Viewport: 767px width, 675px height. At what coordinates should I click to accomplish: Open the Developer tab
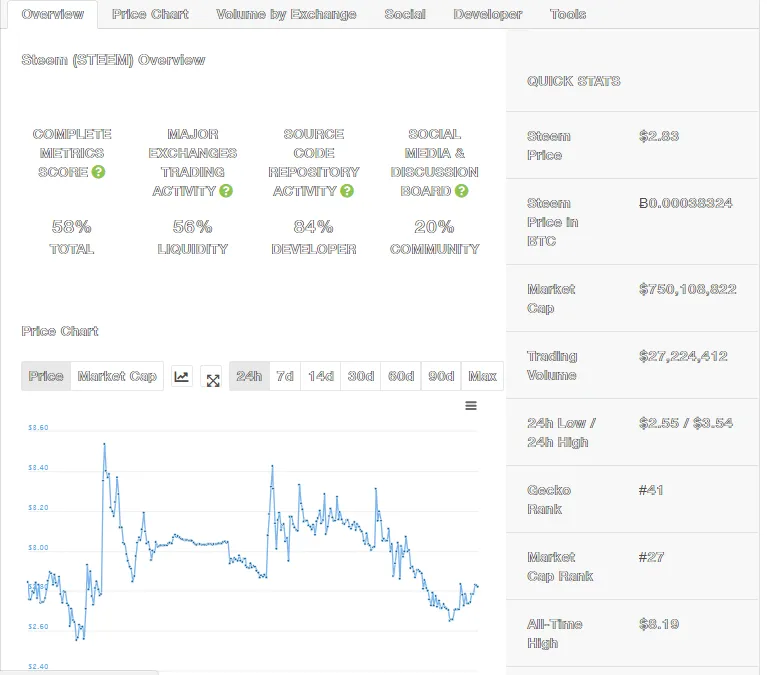point(487,14)
